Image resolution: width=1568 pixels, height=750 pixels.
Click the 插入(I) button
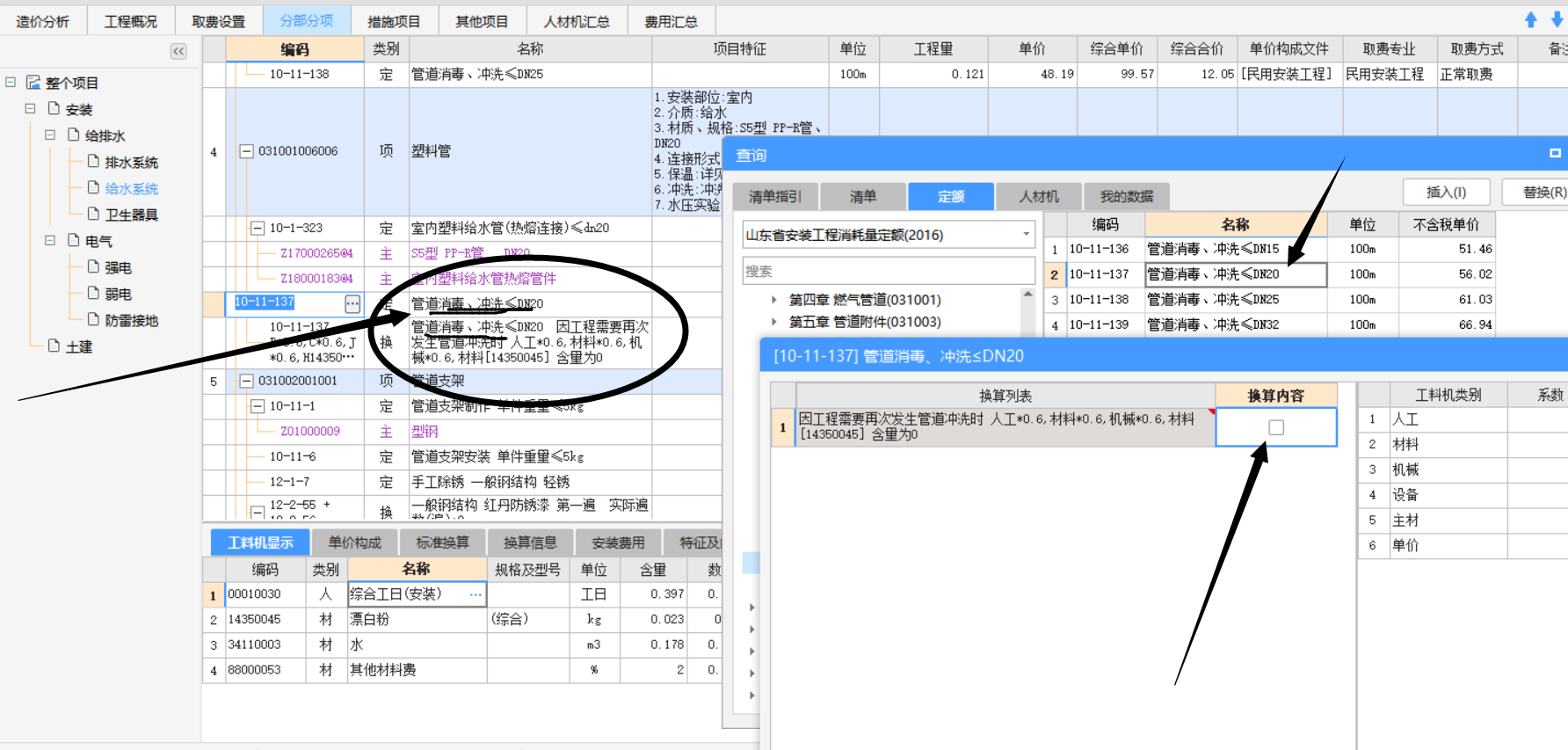(x=1446, y=192)
